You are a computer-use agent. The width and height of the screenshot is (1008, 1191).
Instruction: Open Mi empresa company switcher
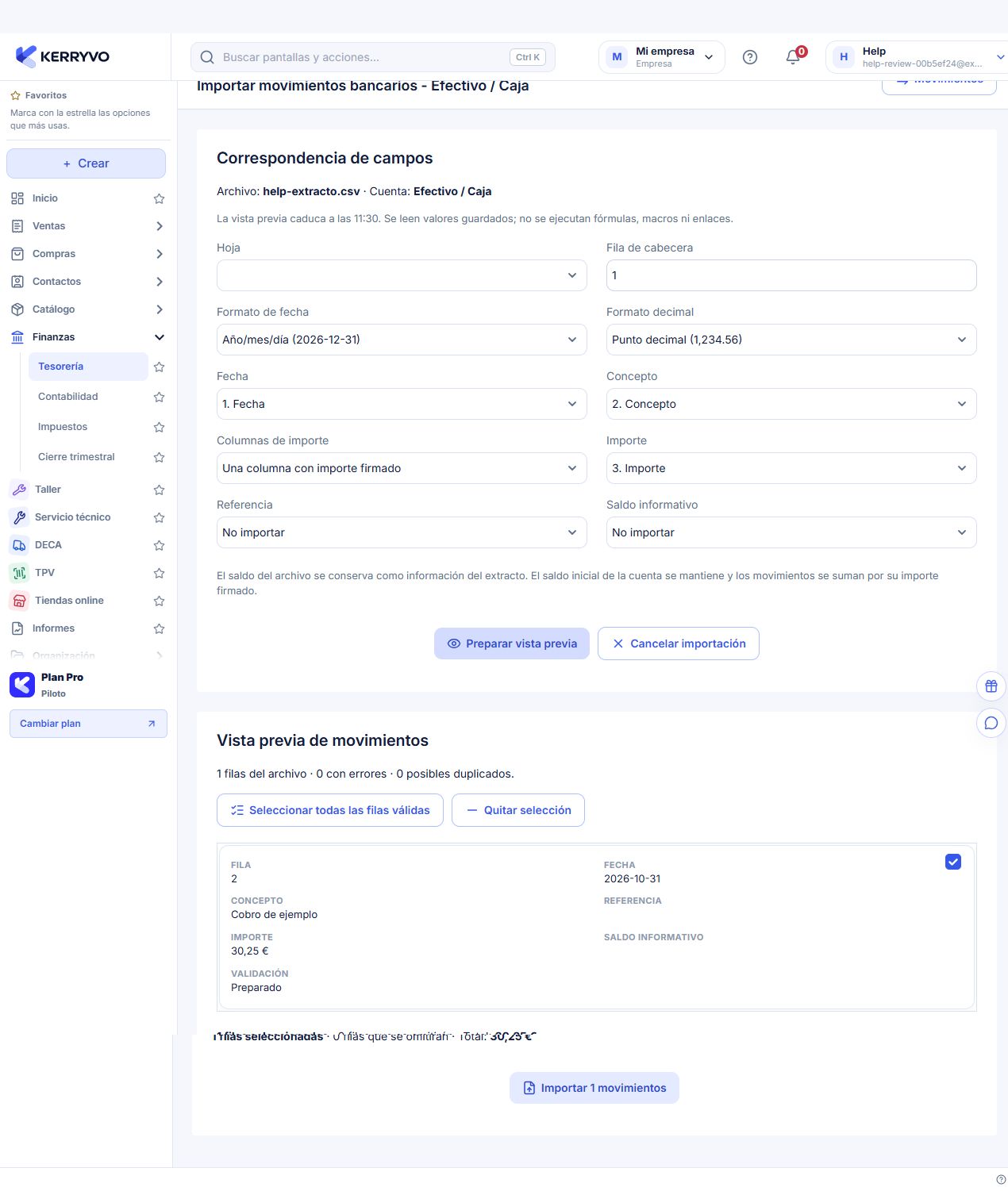662,57
